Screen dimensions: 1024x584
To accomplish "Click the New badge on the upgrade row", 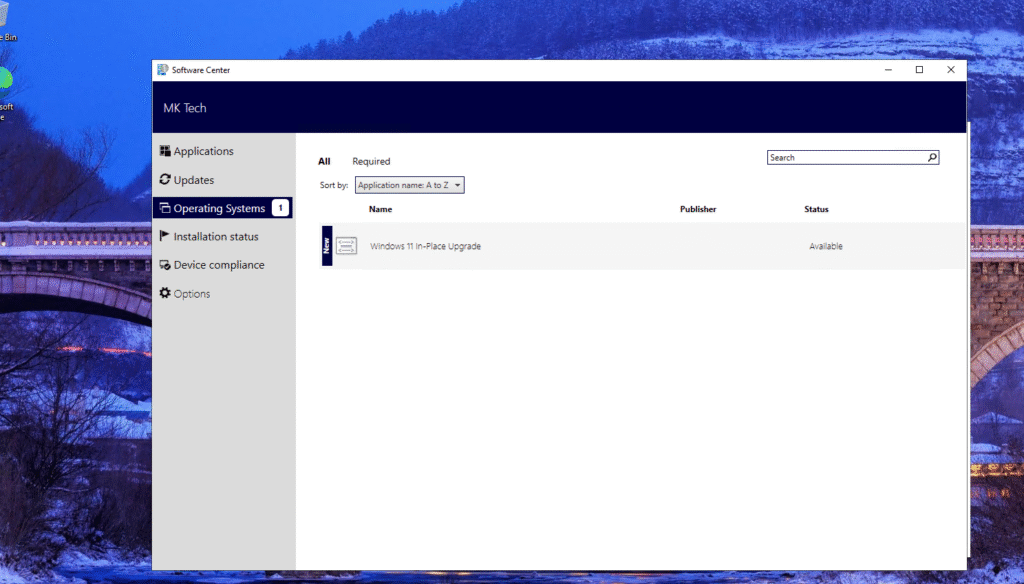I will tap(327, 246).
